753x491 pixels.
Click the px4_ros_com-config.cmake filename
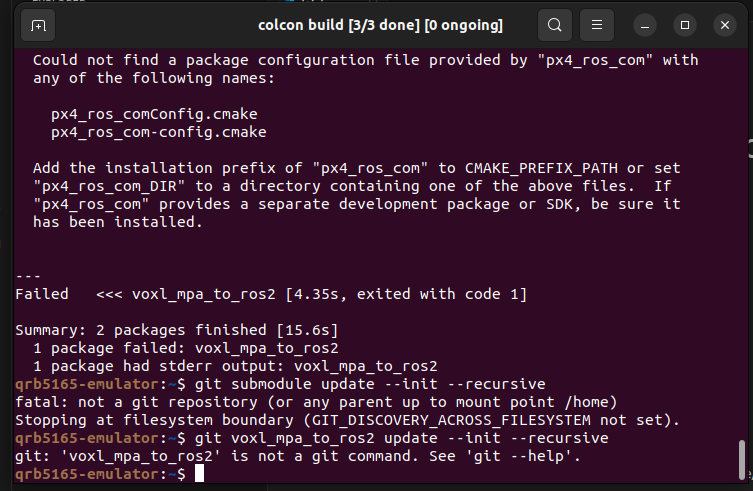158,132
